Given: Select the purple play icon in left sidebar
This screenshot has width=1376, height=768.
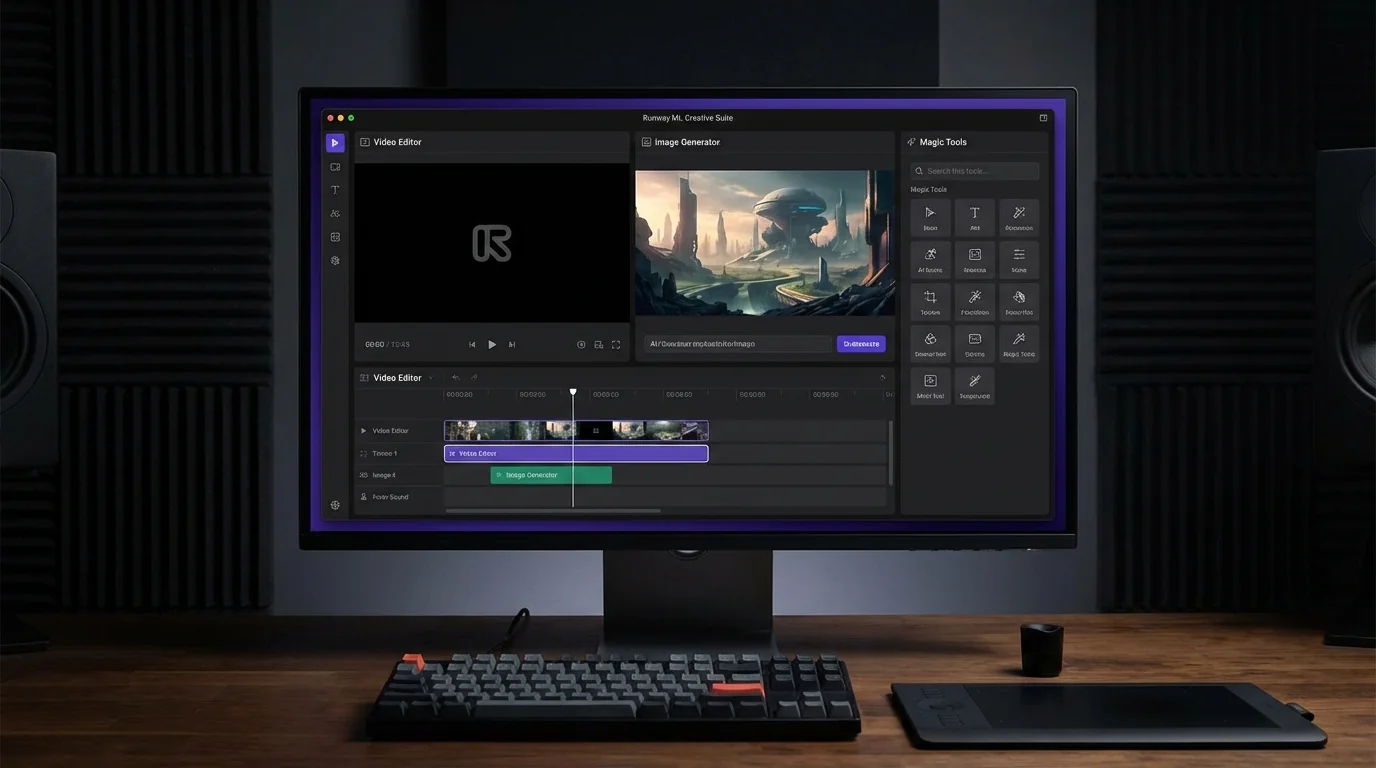Looking at the screenshot, I should 335,143.
